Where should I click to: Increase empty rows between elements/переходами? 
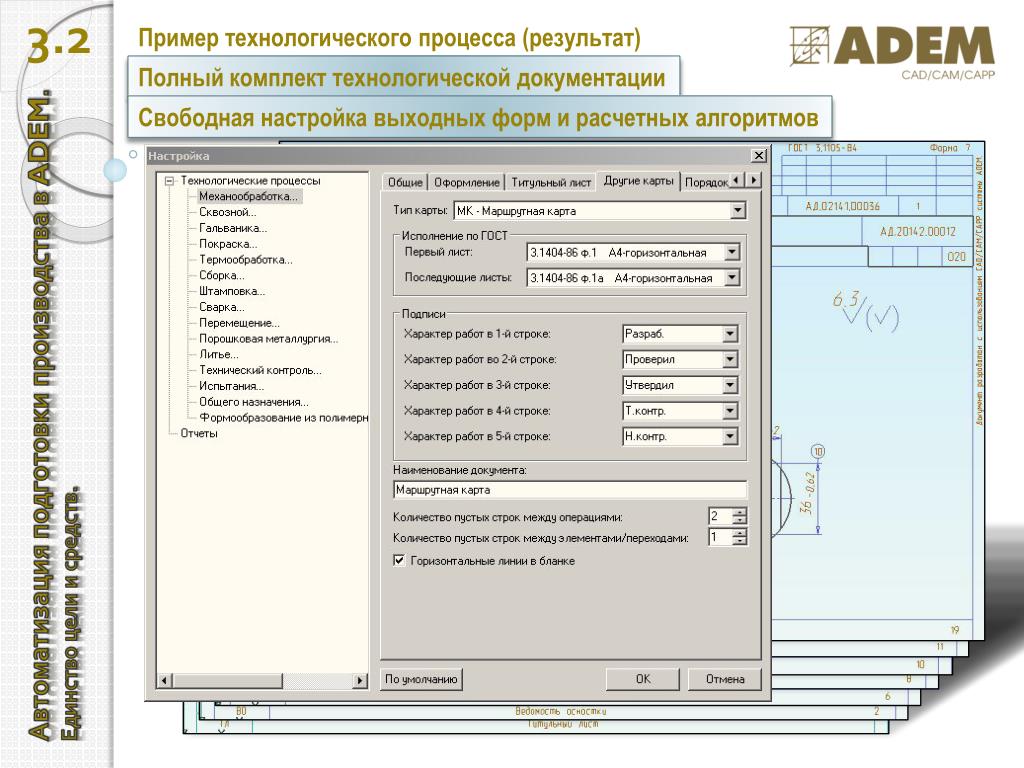click(x=739, y=533)
